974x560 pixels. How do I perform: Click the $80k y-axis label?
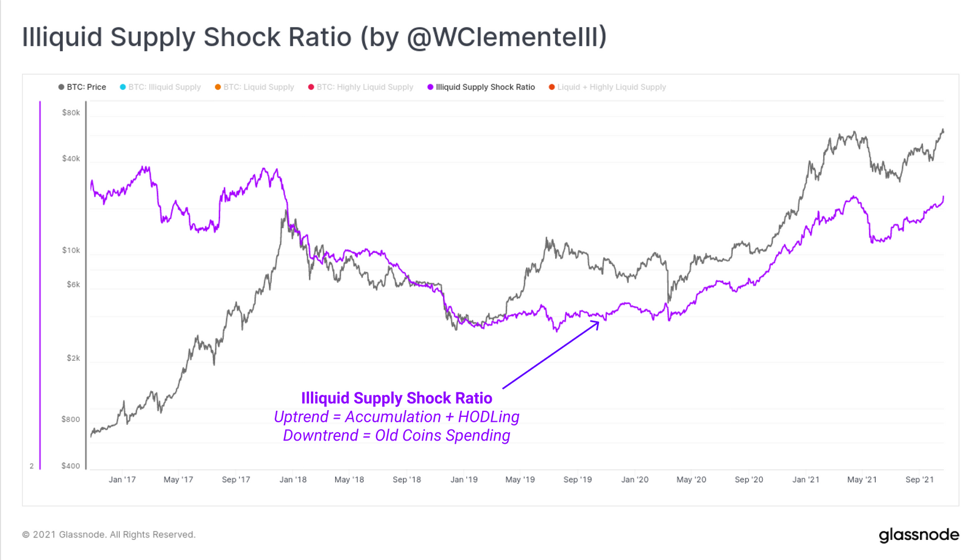(71, 113)
